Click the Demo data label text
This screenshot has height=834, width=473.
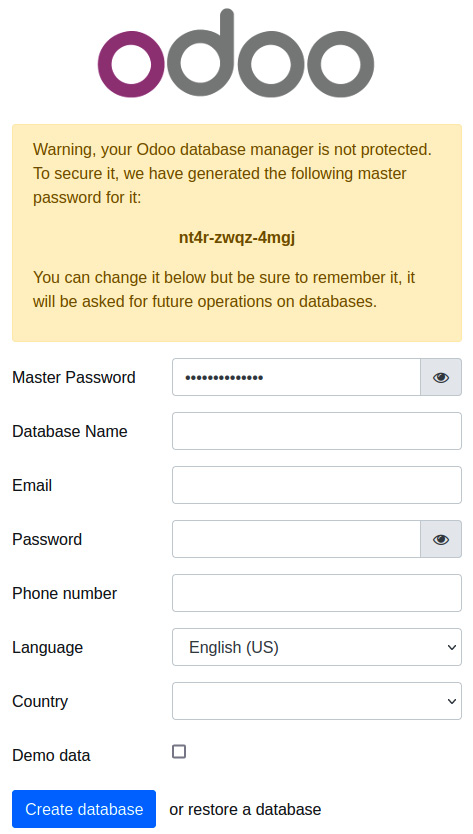click(51, 755)
